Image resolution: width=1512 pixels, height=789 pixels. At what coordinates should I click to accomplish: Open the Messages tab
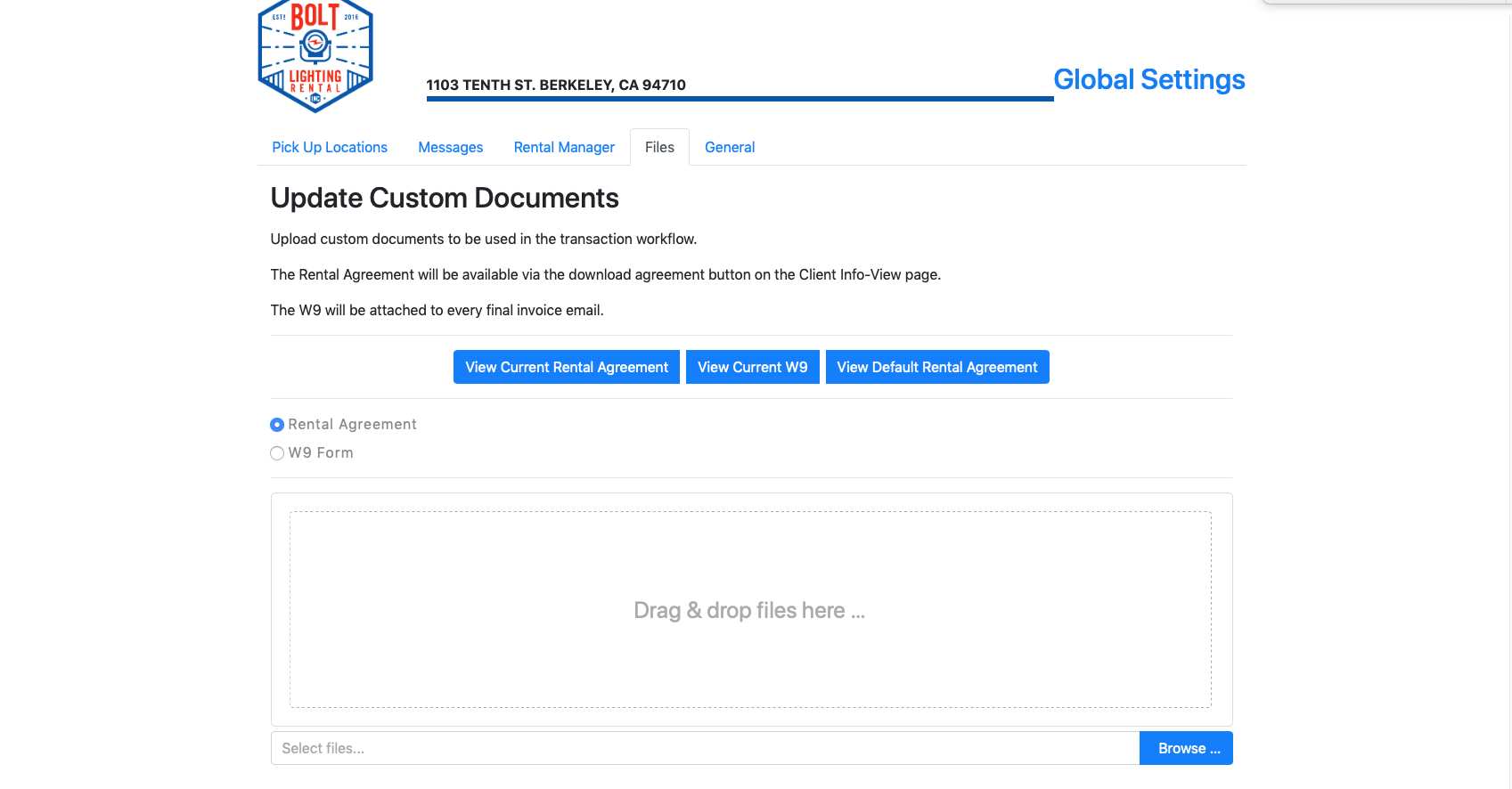coord(450,147)
